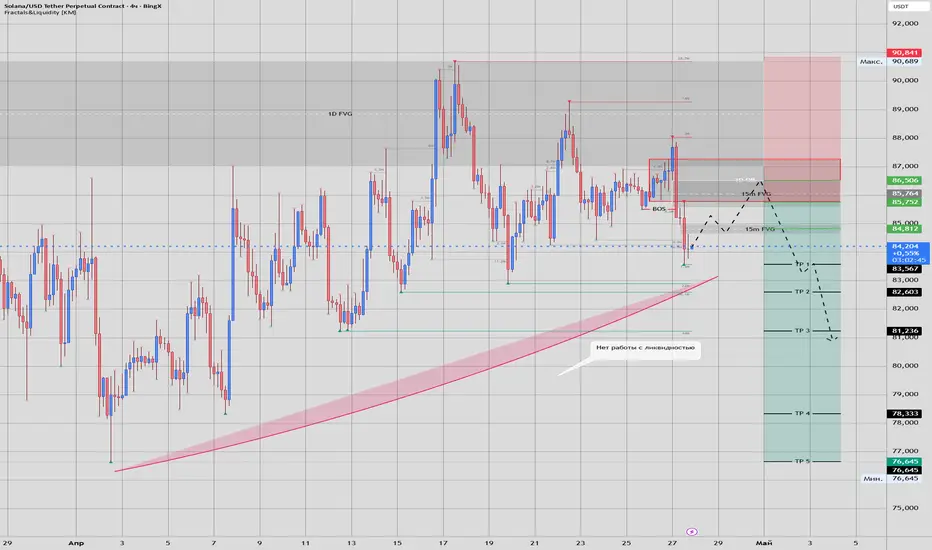Click the black 78,333 price label
The image size is (932, 550).
pyautogui.click(x=904, y=414)
